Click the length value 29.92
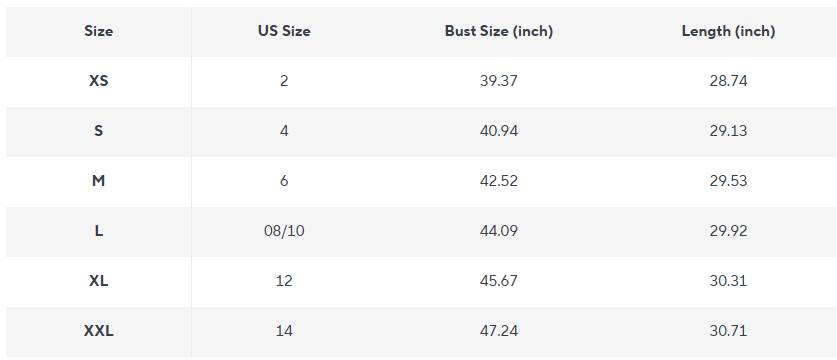Viewport: 837px width, 360px height. [x=728, y=231]
